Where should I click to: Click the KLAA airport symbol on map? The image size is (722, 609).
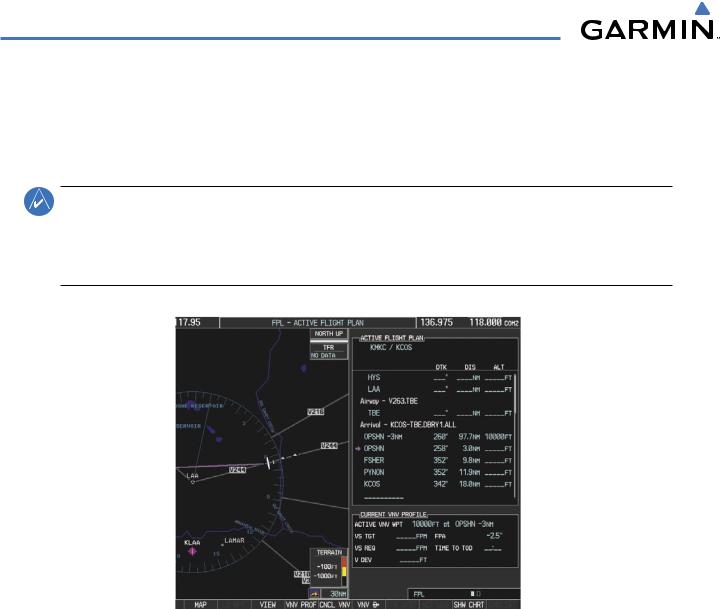[x=192, y=551]
